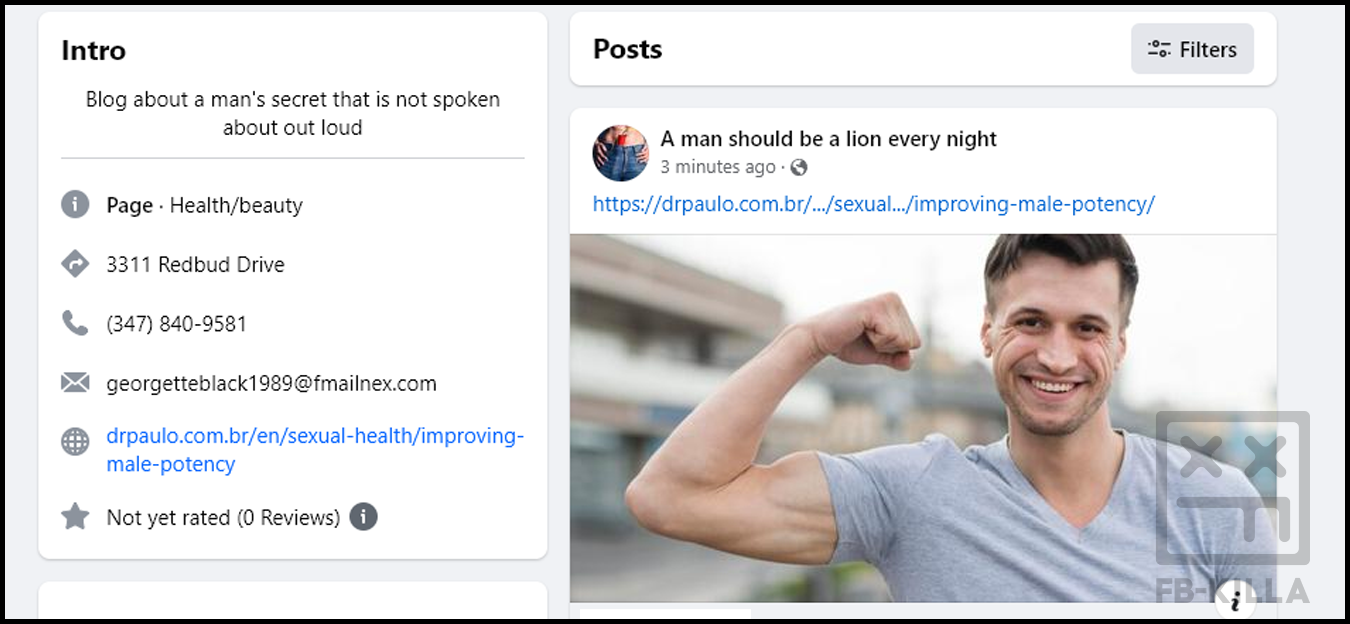1350x624 pixels.
Task: Click the "Not yet rated (0 Reviews)" text
Action: (223, 517)
